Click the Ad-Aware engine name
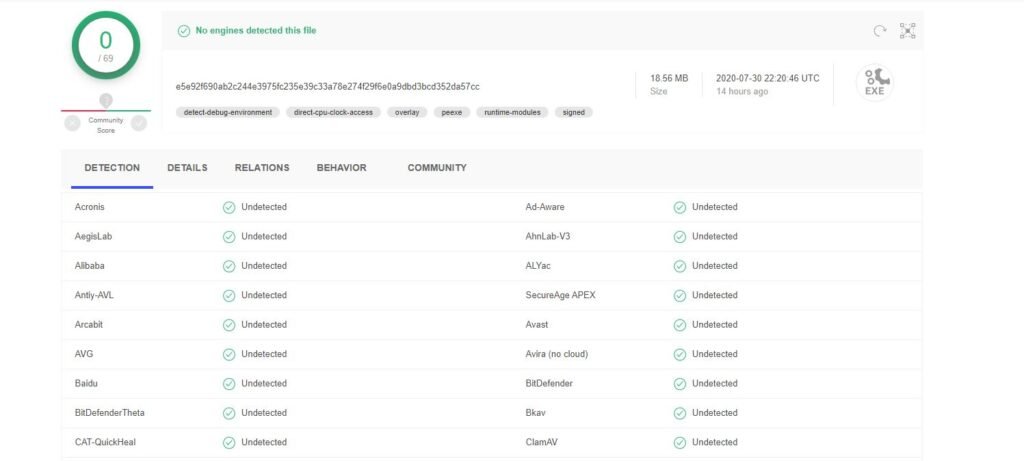This screenshot has height=461, width=1024. (x=545, y=207)
